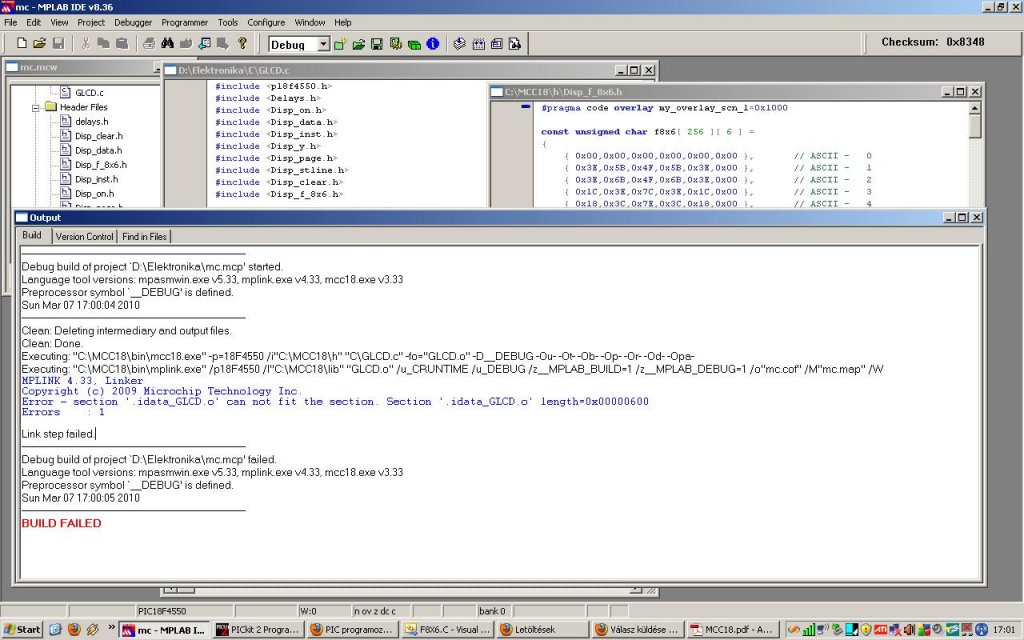
Task: Click the blue info icon
Action: tap(432, 44)
